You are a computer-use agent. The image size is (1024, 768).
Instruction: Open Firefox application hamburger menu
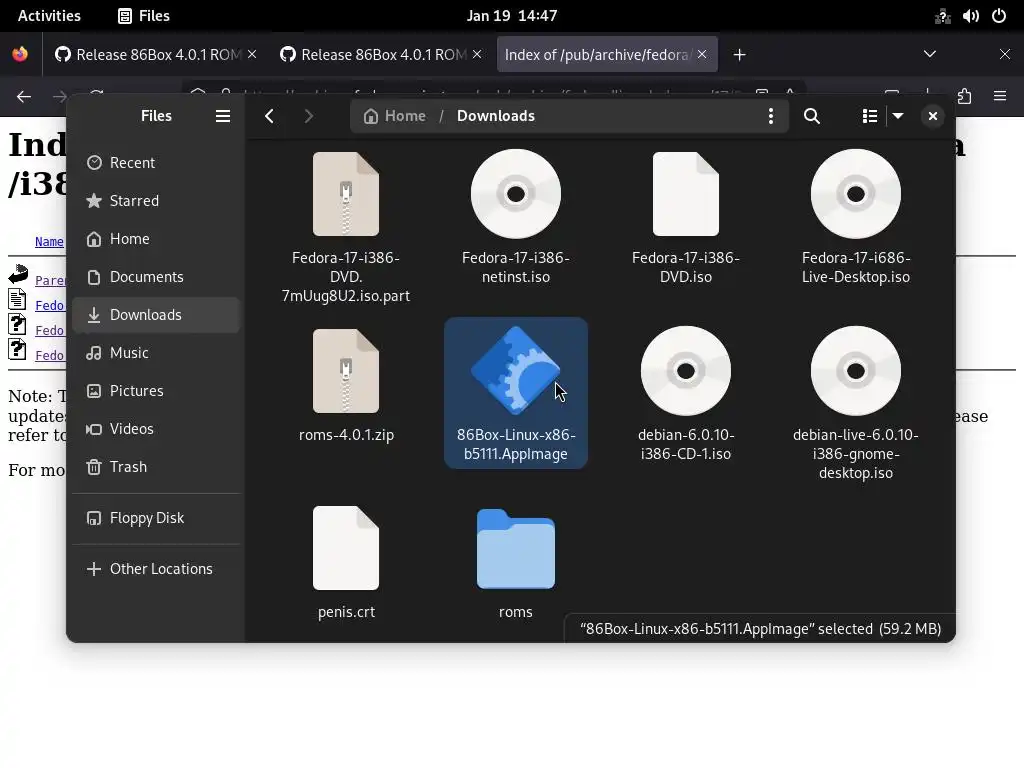tap(1000, 97)
